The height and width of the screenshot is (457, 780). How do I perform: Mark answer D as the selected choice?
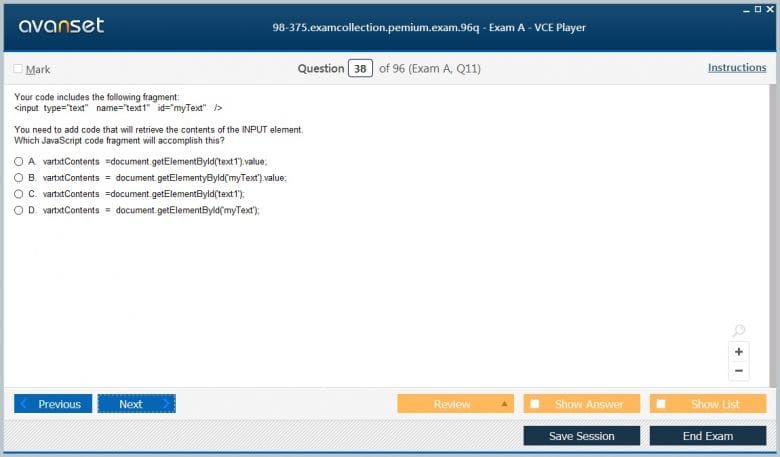18,210
